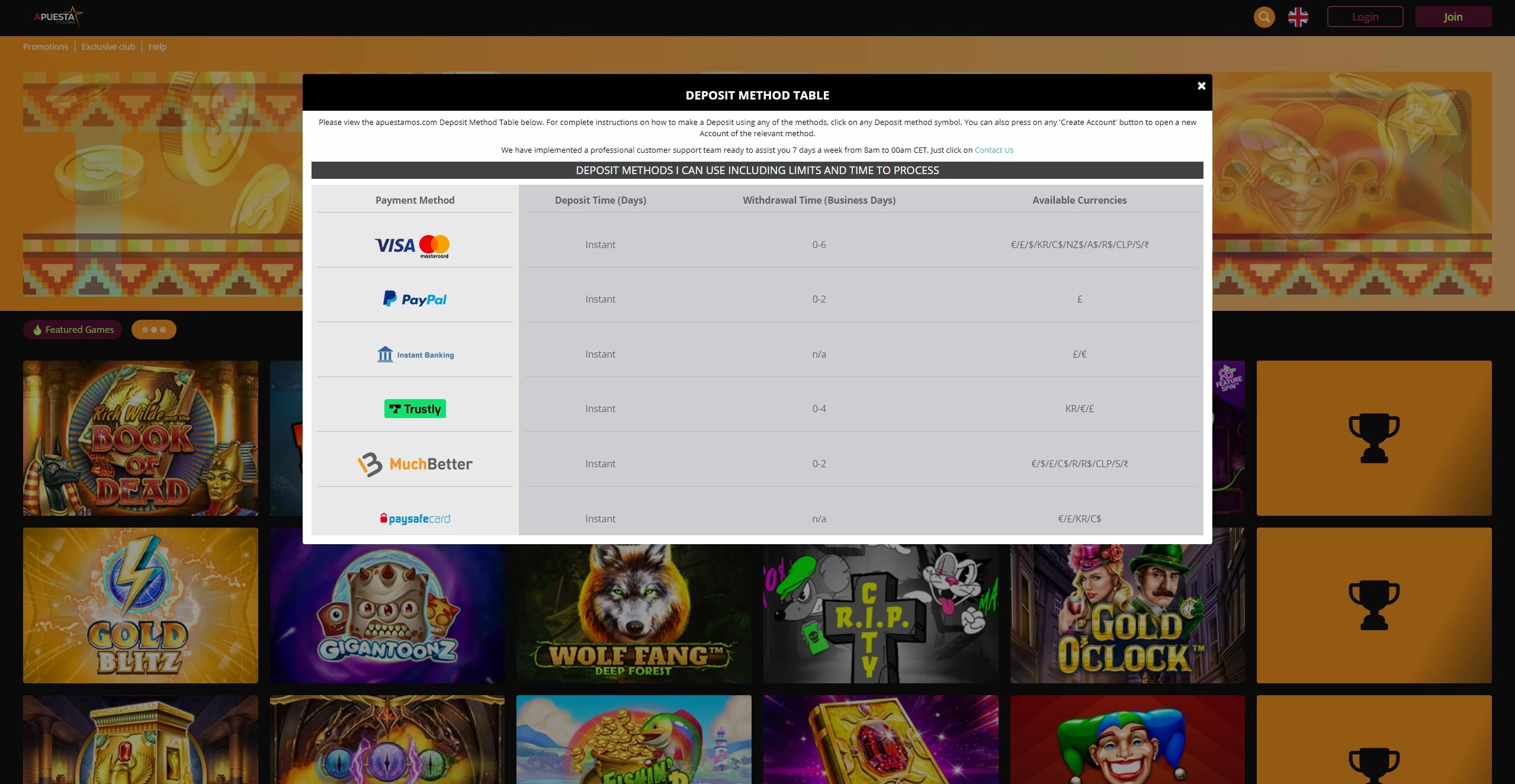Screen dimensions: 1515x784
Task: Expand the three-dots more categories button
Action: tap(154, 330)
